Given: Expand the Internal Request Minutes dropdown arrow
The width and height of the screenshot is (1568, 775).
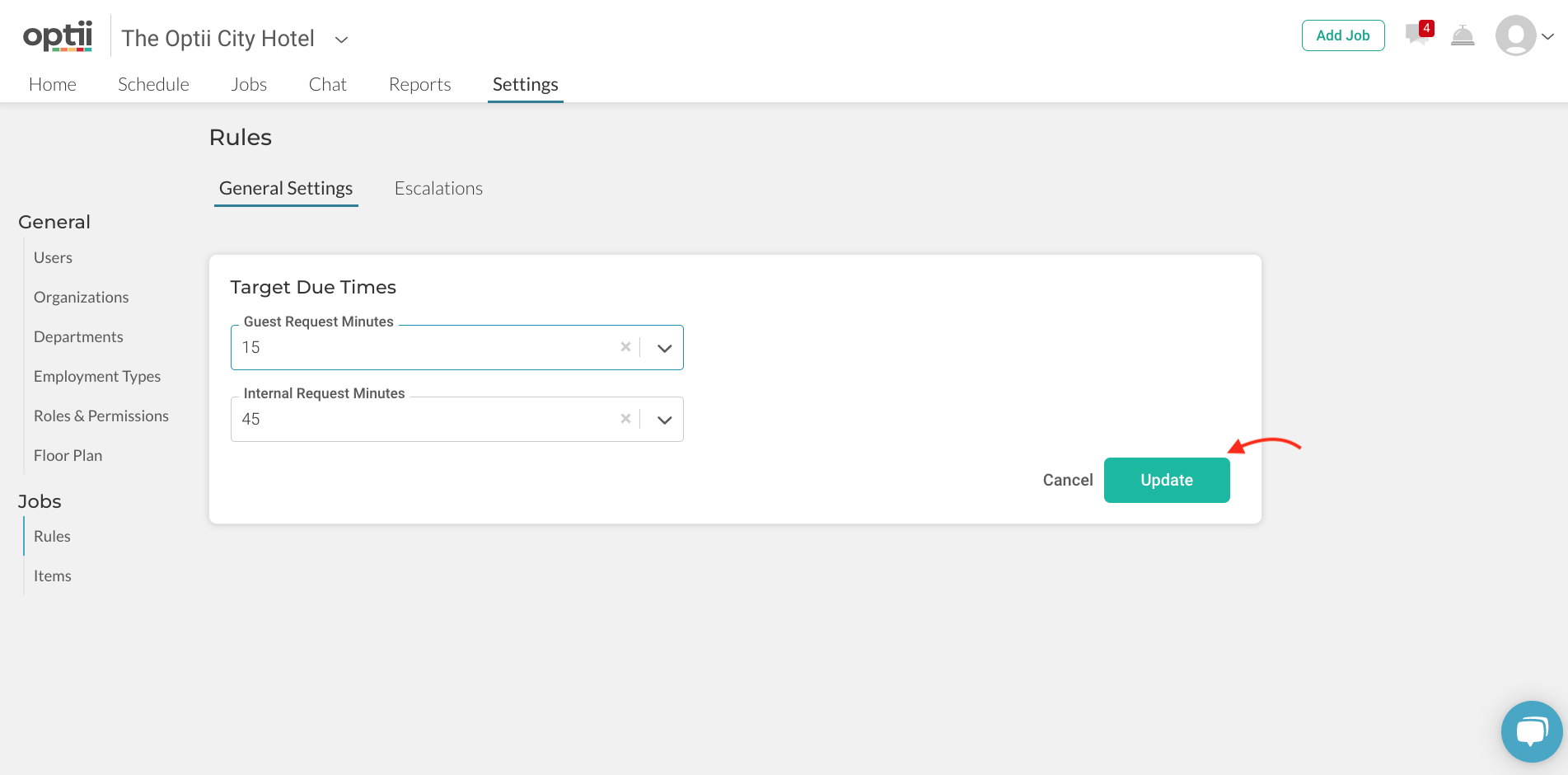Looking at the screenshot, I should [664, 420].
